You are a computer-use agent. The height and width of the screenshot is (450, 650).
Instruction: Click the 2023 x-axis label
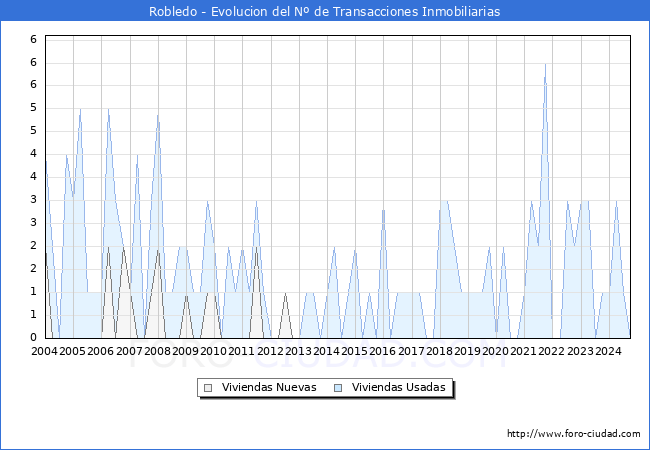click(580, 351)
